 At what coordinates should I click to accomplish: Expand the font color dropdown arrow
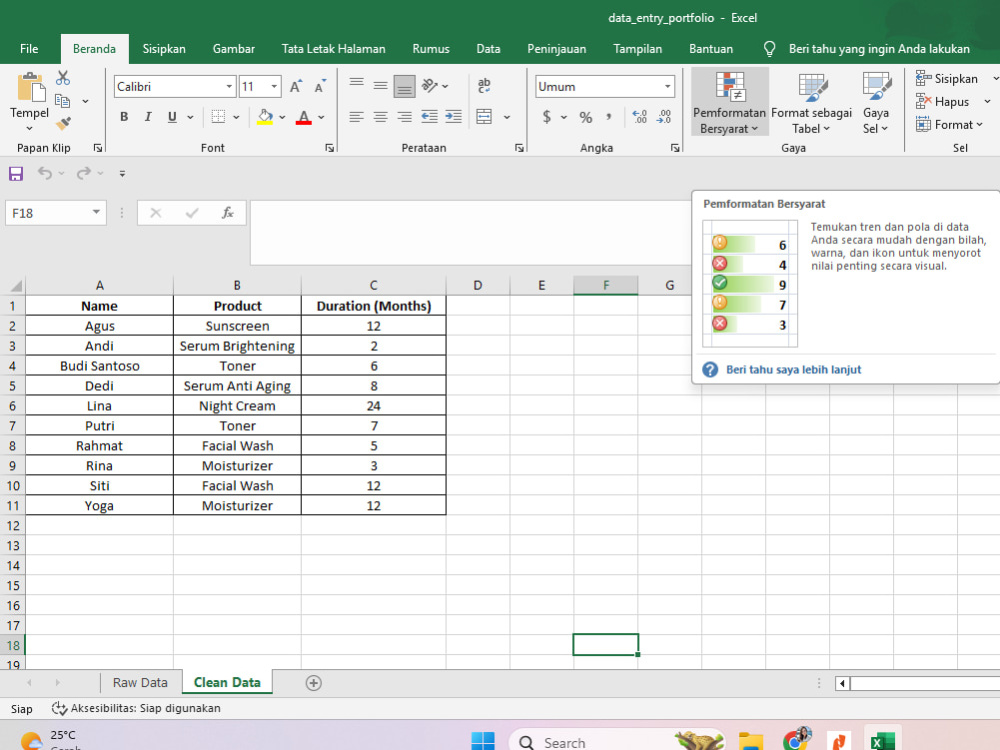(321, 117)
